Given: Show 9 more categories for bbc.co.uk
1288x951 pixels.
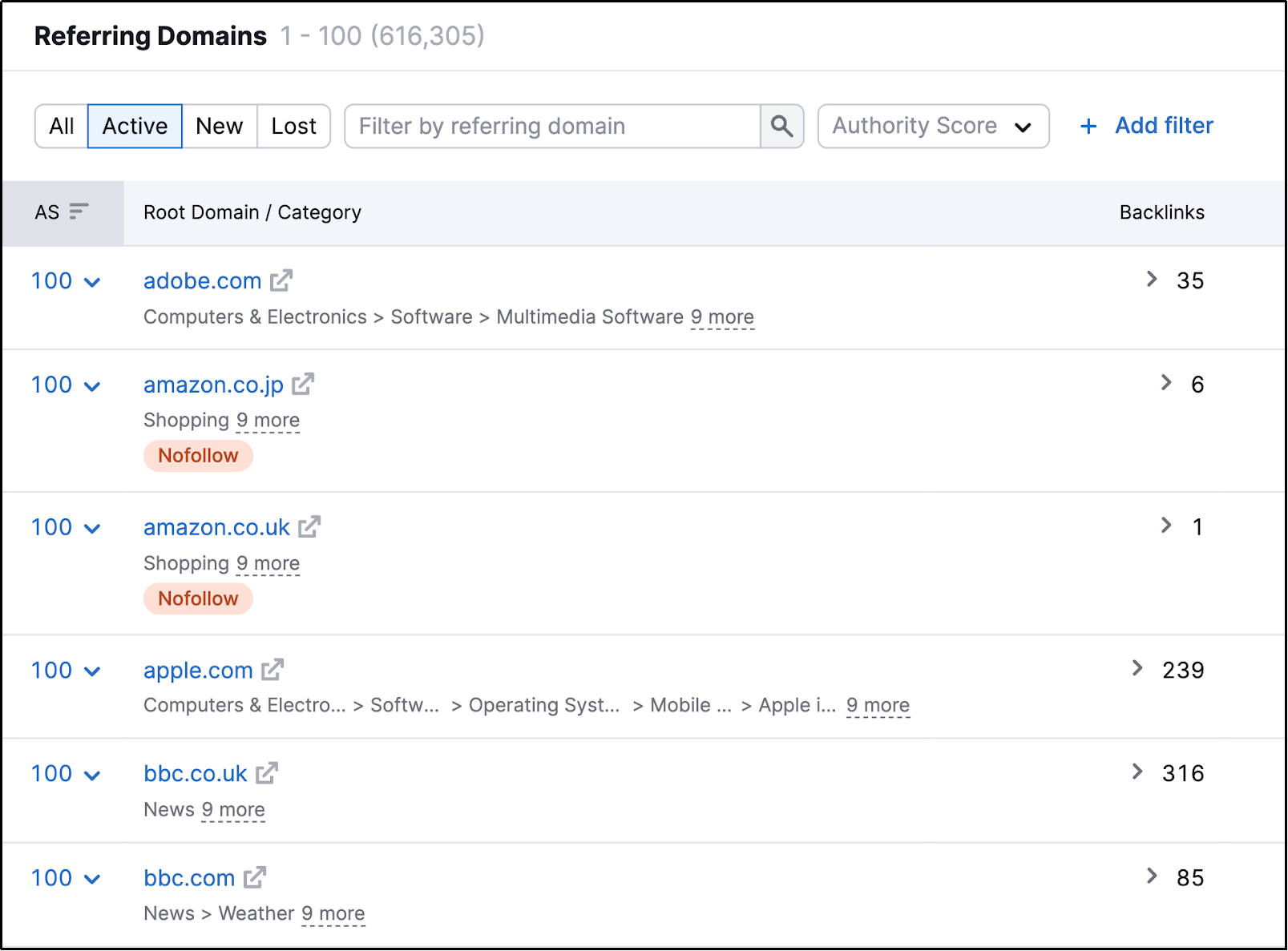Looking at the screenshot, I should [x=233, y=809].
